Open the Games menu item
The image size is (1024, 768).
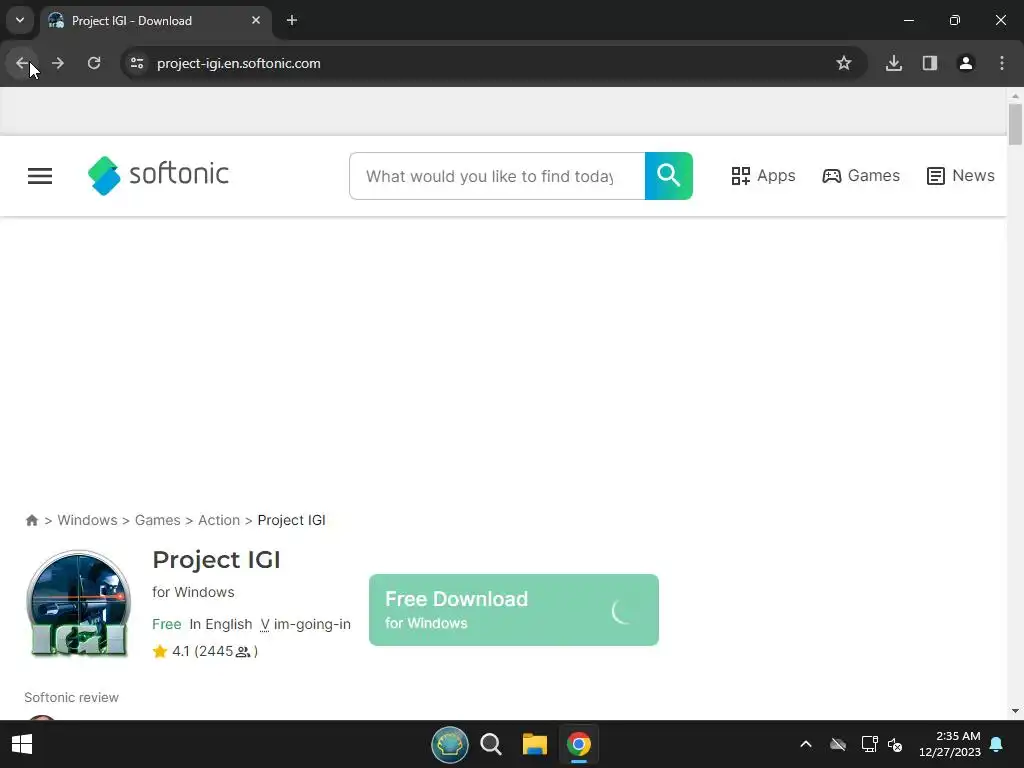(x=861, y=176)
